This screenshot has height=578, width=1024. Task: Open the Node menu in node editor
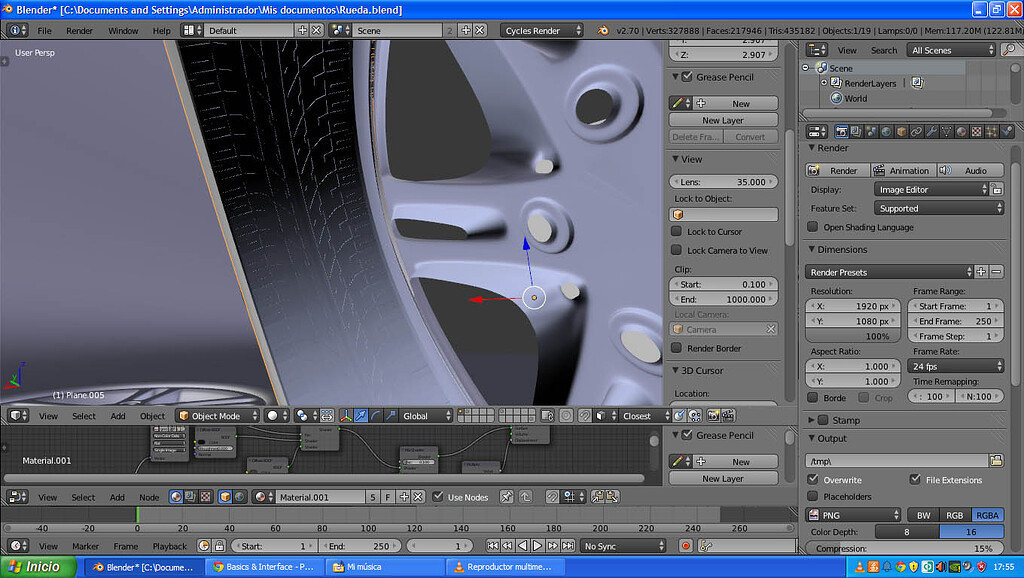click(x=149, y=497)
